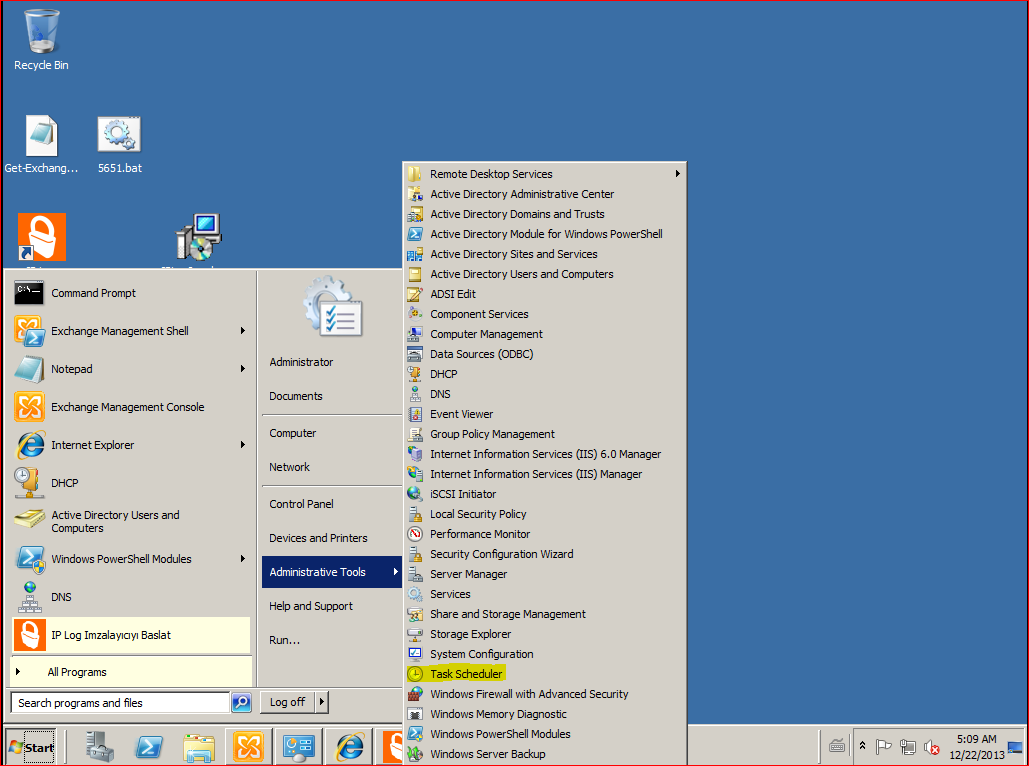Click the Show desktop monitor icon in tray
The width and height of the screenshot is (1029, 766).
(x=1015, y=747)
